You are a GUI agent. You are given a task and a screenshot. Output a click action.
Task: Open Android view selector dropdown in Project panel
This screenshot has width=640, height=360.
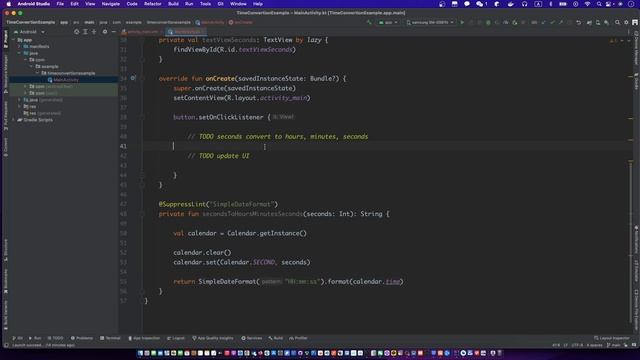[29, 31]
